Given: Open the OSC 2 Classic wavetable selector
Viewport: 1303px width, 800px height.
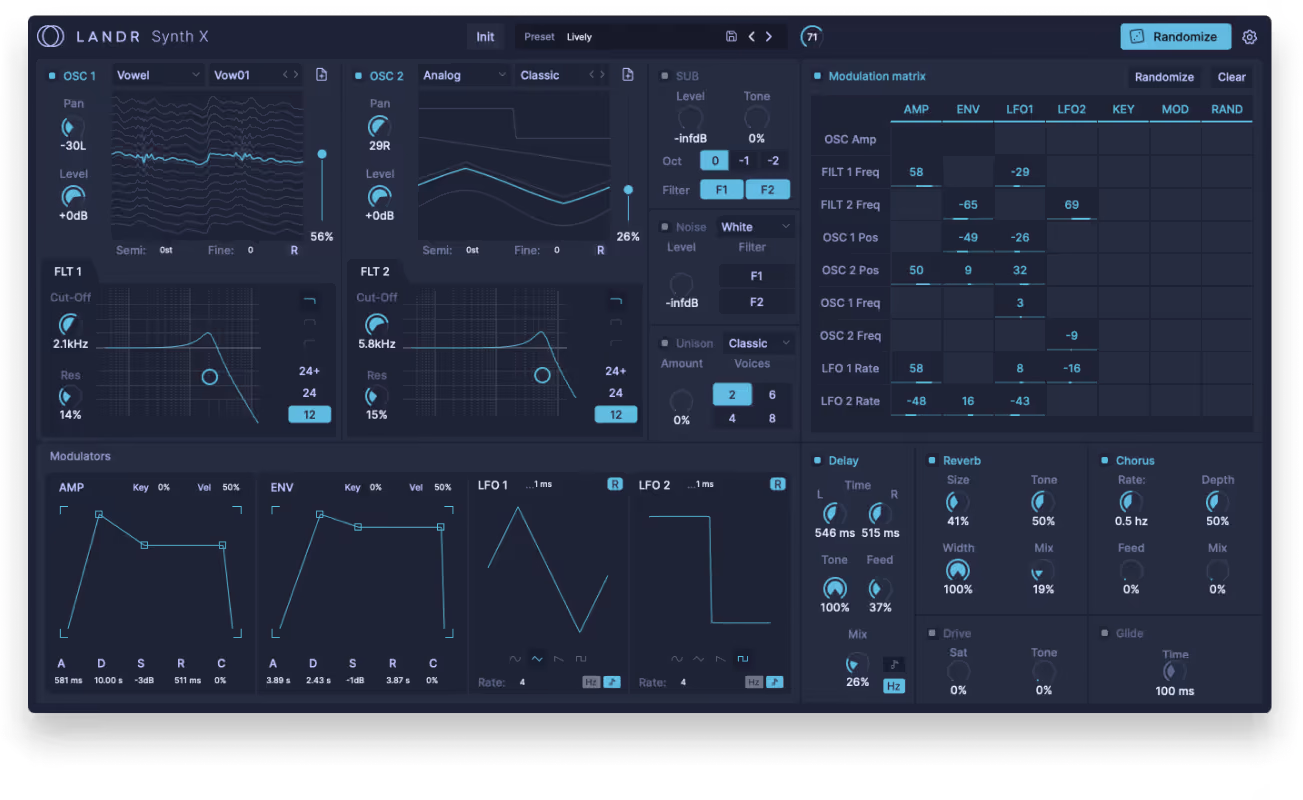Looking at the screenshot, I should tap(563, 75).
